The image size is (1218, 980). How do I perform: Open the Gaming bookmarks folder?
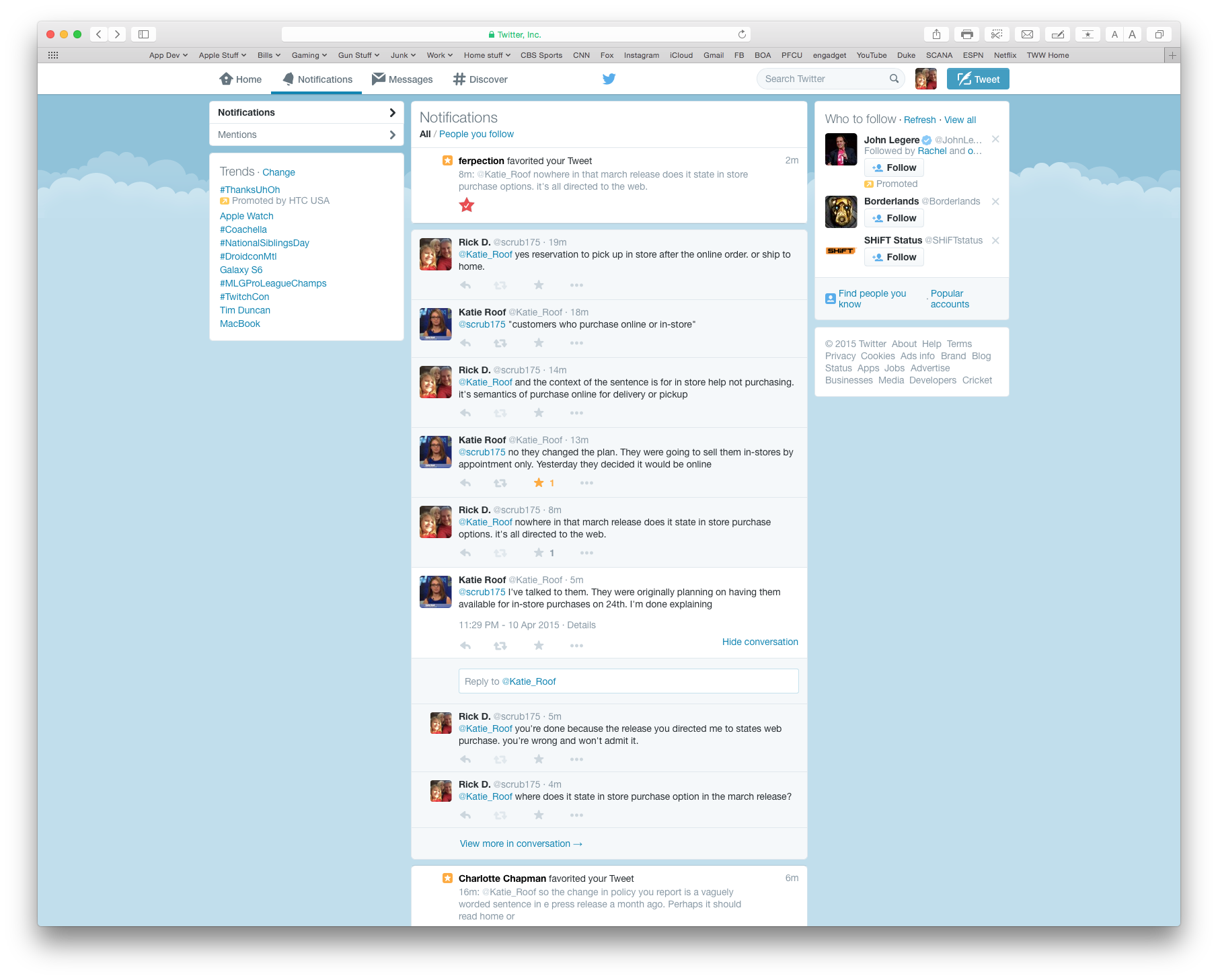(309, 55)
